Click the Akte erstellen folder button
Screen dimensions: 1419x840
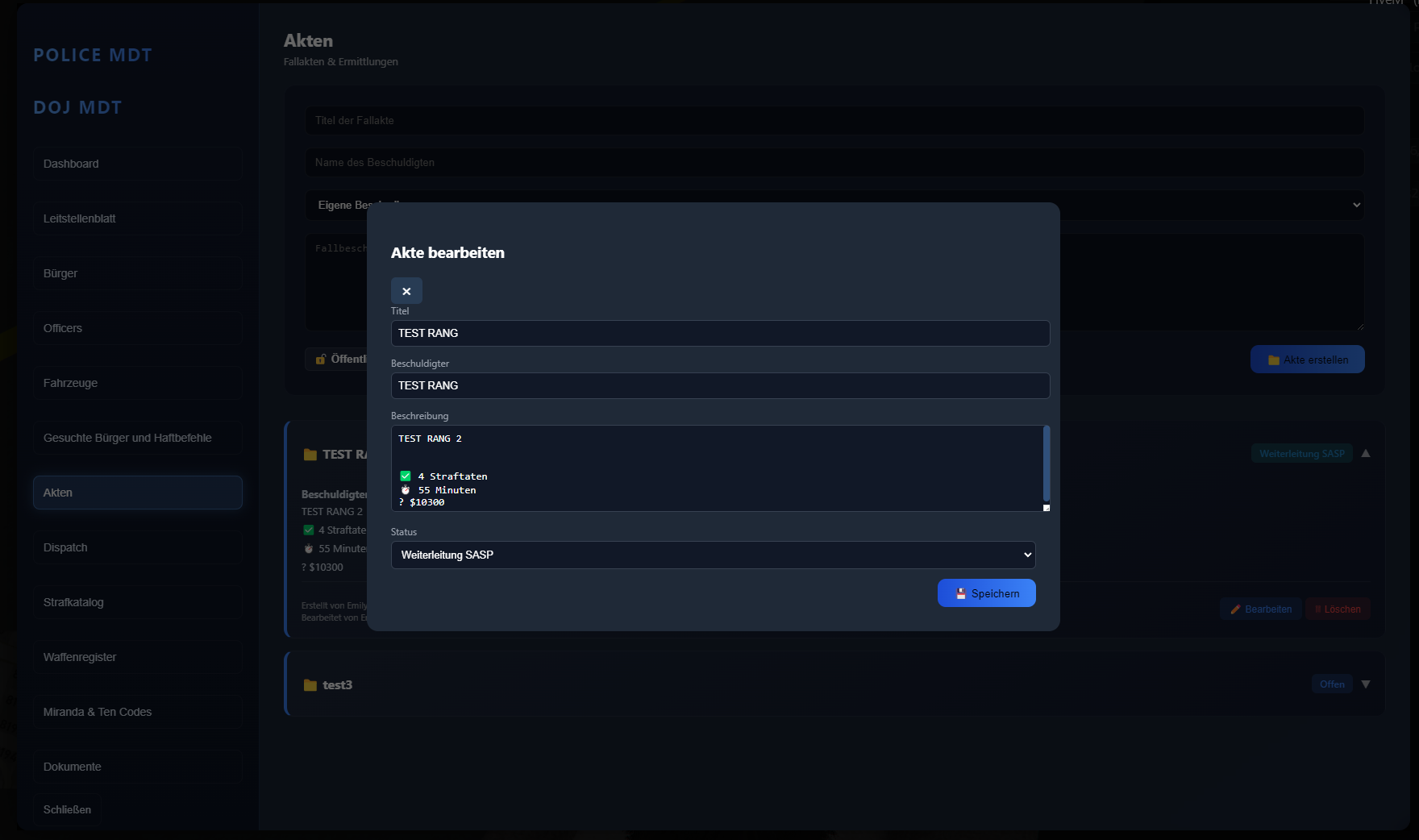[x=1307, y=360]
